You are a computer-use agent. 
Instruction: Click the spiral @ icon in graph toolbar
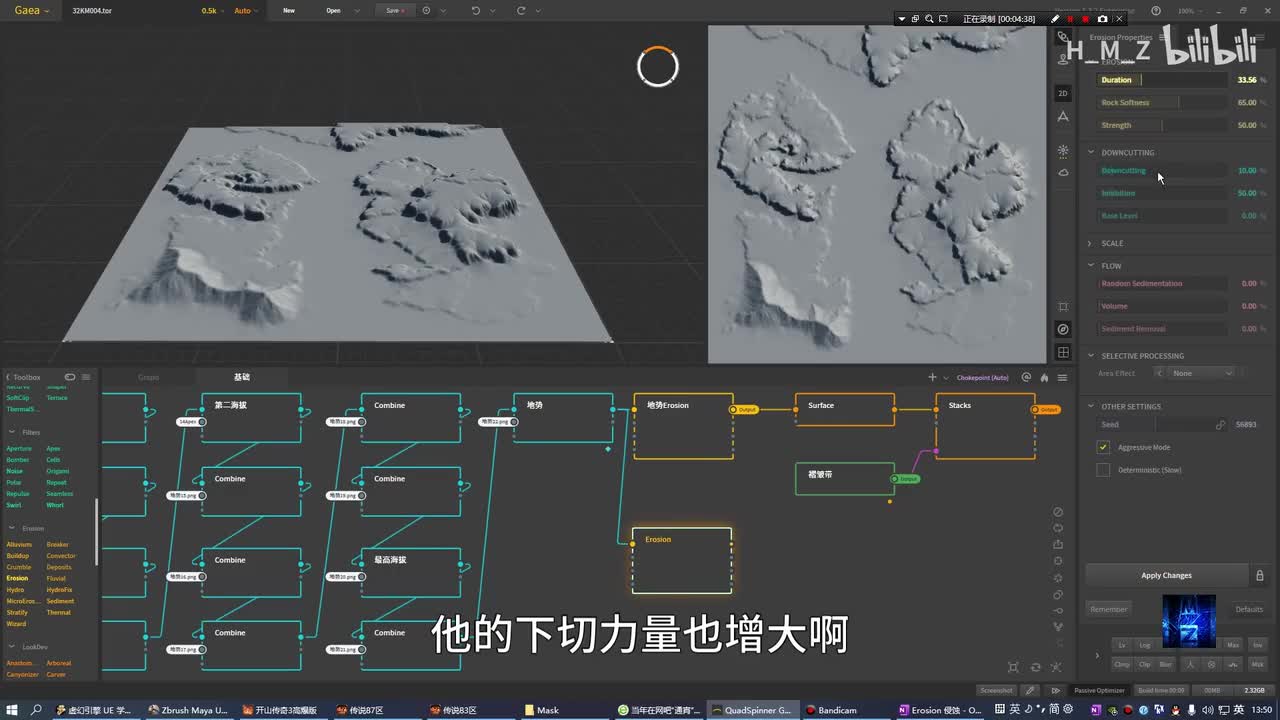(x=1026, y=377)
